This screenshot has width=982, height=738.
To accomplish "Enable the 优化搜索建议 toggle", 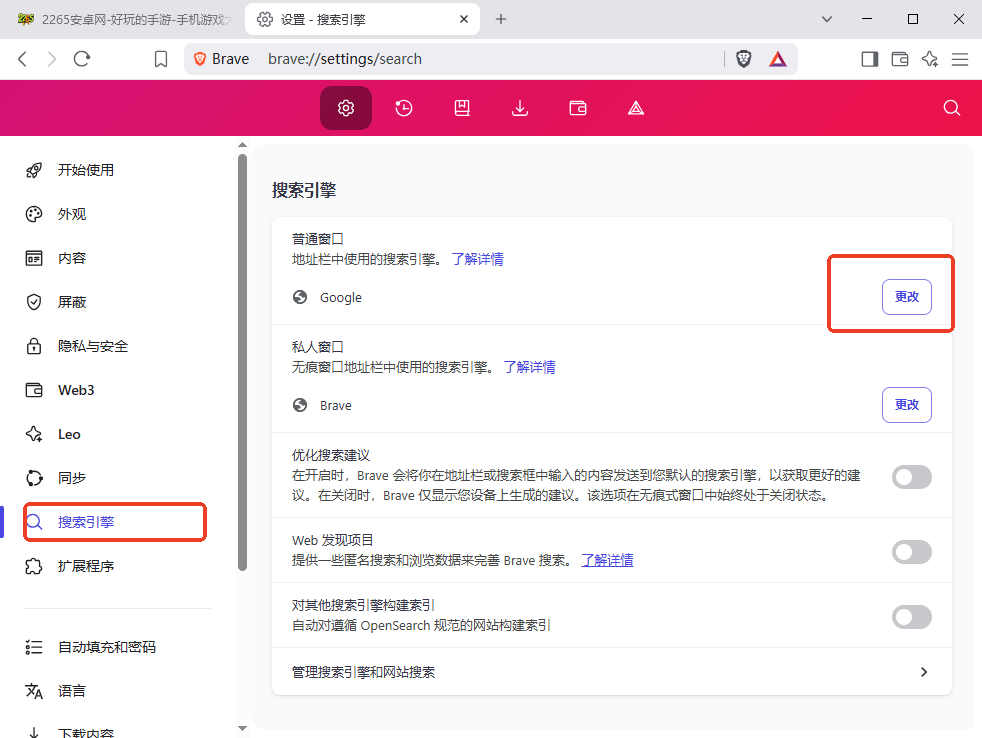I will [911, 477].
